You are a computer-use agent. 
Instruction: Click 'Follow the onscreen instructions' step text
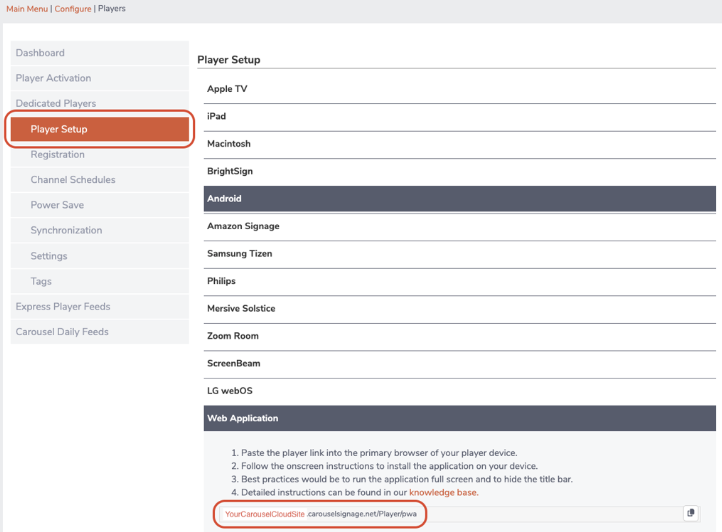click(389, 466)
